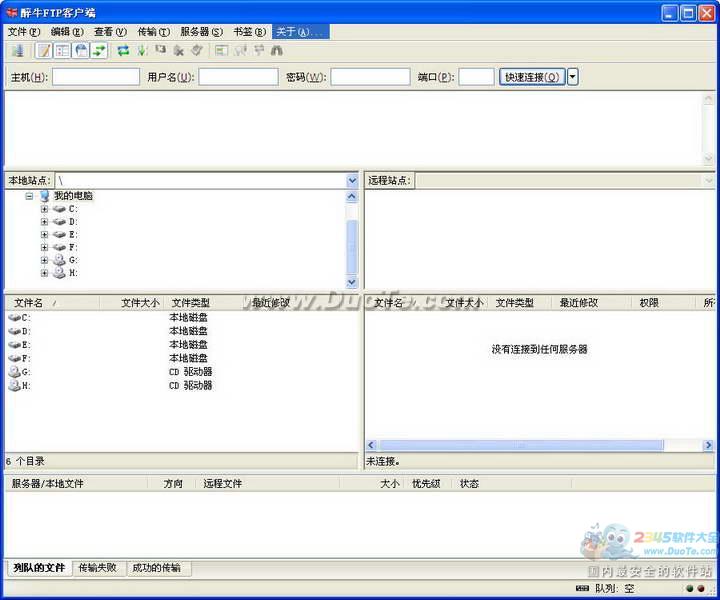Screen dimensions: 720x600
Task: Select the 我的电脑 label in local tree
Action: point(73,196)
